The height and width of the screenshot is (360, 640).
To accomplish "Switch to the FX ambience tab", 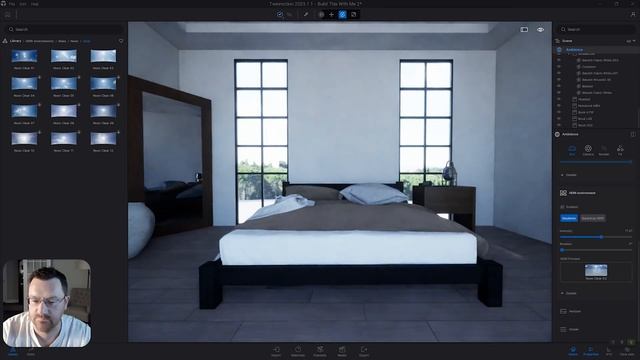I will 620,150.
